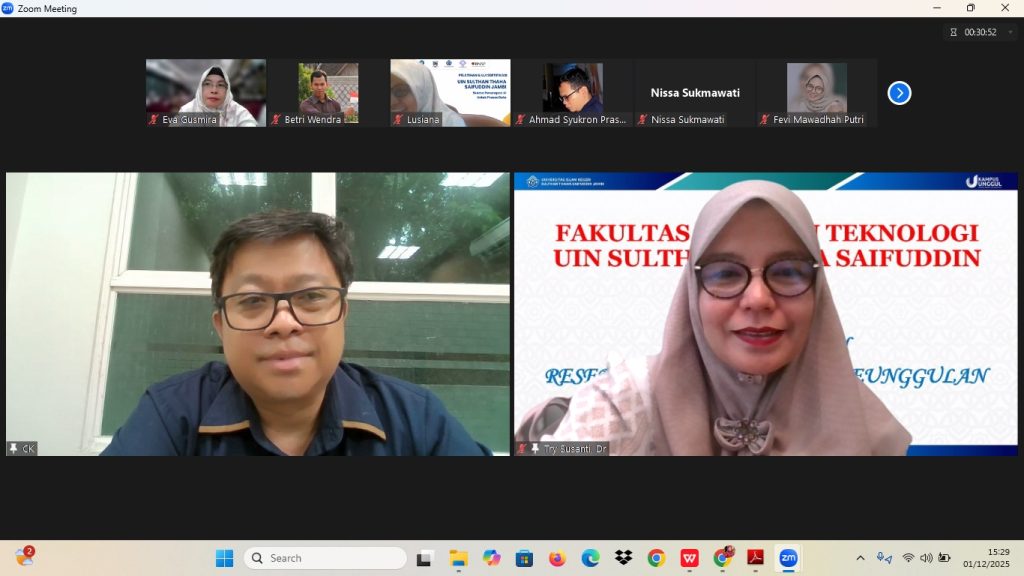Launch Microsoft Edge from the taskbar

coord(590,558)
